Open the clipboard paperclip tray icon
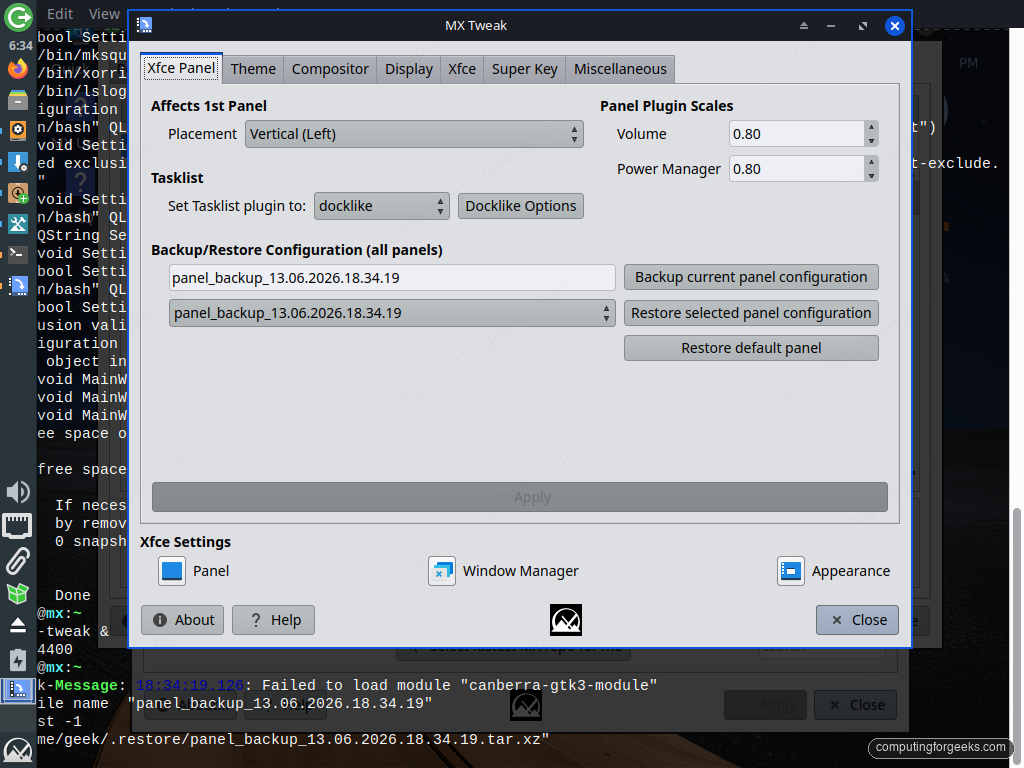1024x768 pixels. pyautogui.click(x=18, y=560)
